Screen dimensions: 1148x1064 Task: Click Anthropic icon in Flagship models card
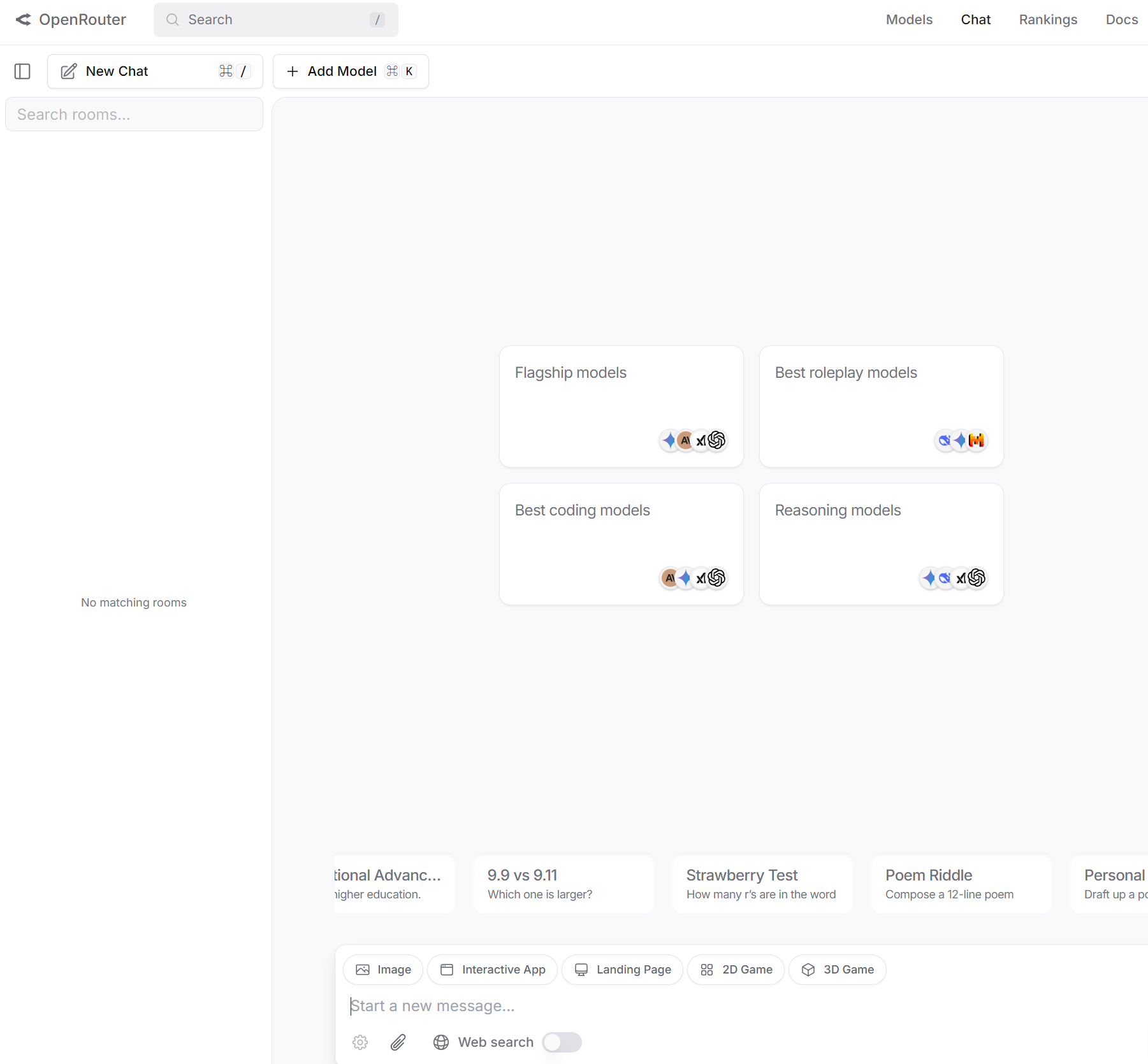coord(685,440)
